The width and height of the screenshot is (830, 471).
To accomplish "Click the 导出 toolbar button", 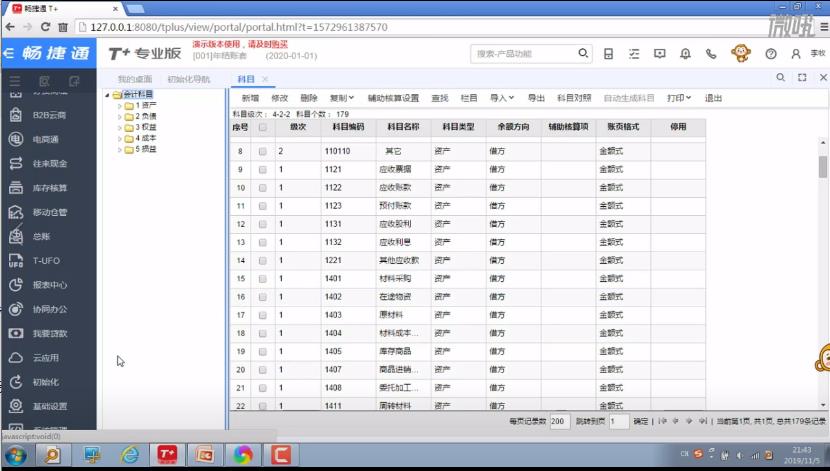I will coord(536,98).
